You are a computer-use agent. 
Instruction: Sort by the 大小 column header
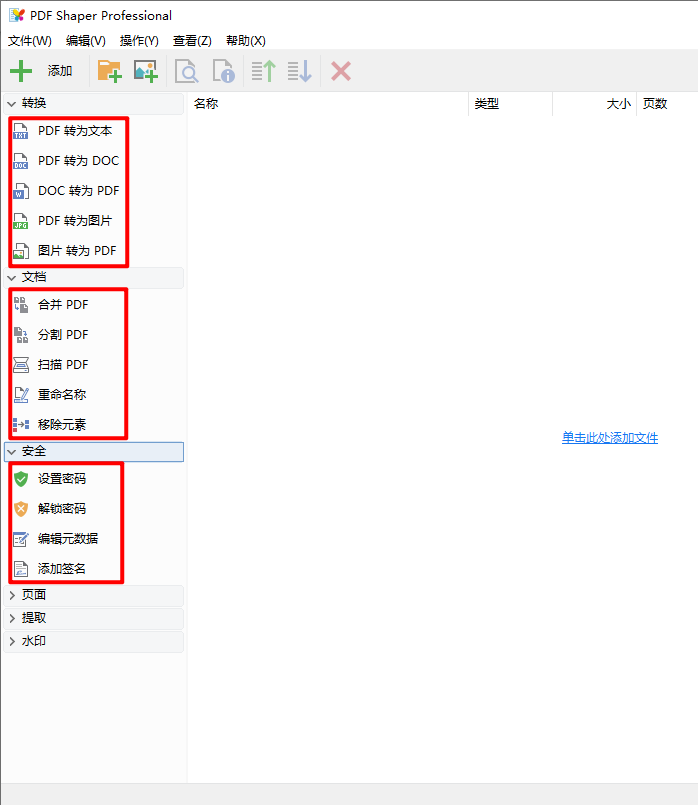594,104
